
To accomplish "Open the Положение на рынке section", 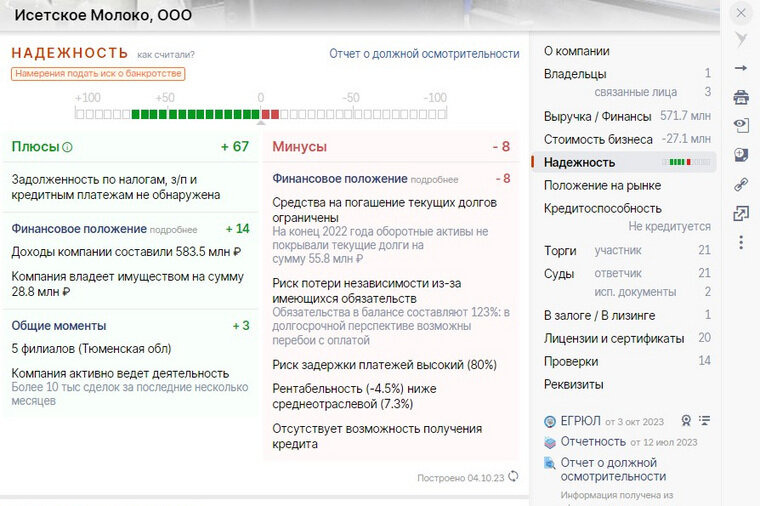I will click(x=602, y=185).
